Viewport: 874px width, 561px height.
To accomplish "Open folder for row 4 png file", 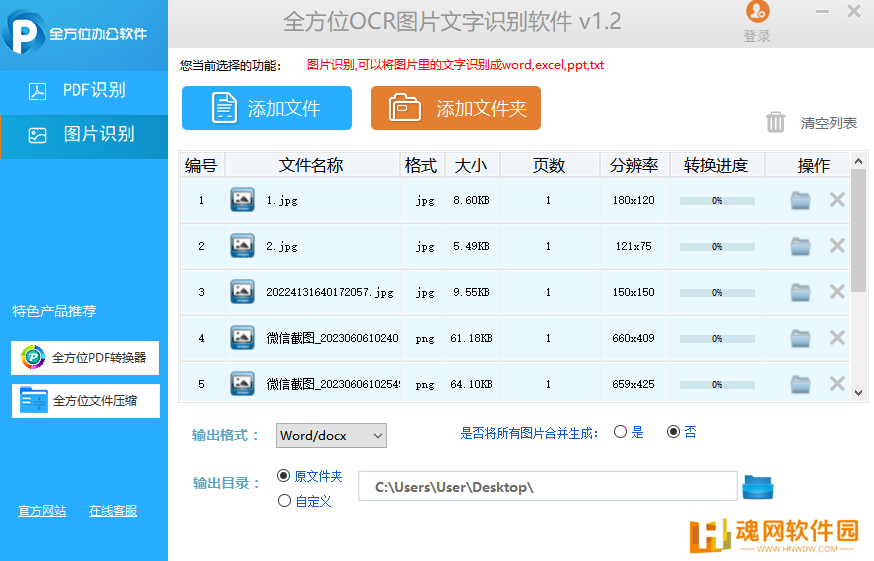I will [800, 338].
